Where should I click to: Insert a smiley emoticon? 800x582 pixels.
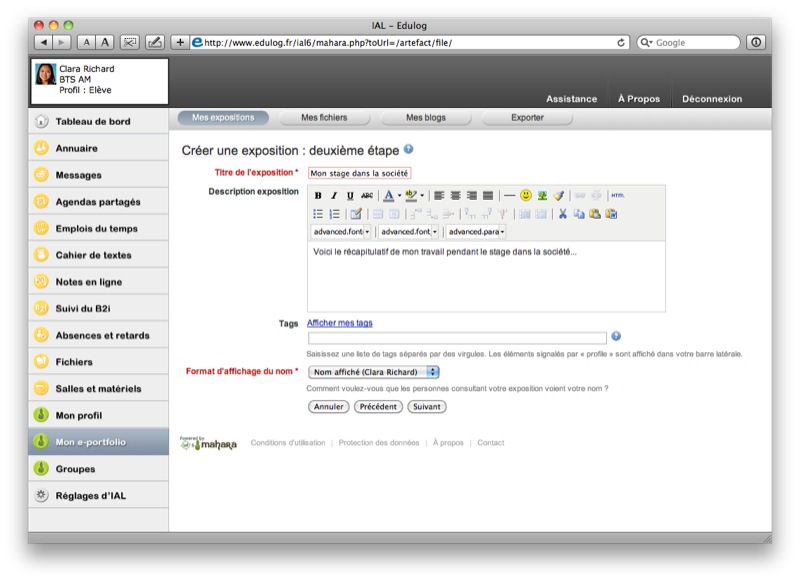coord(525,196)
